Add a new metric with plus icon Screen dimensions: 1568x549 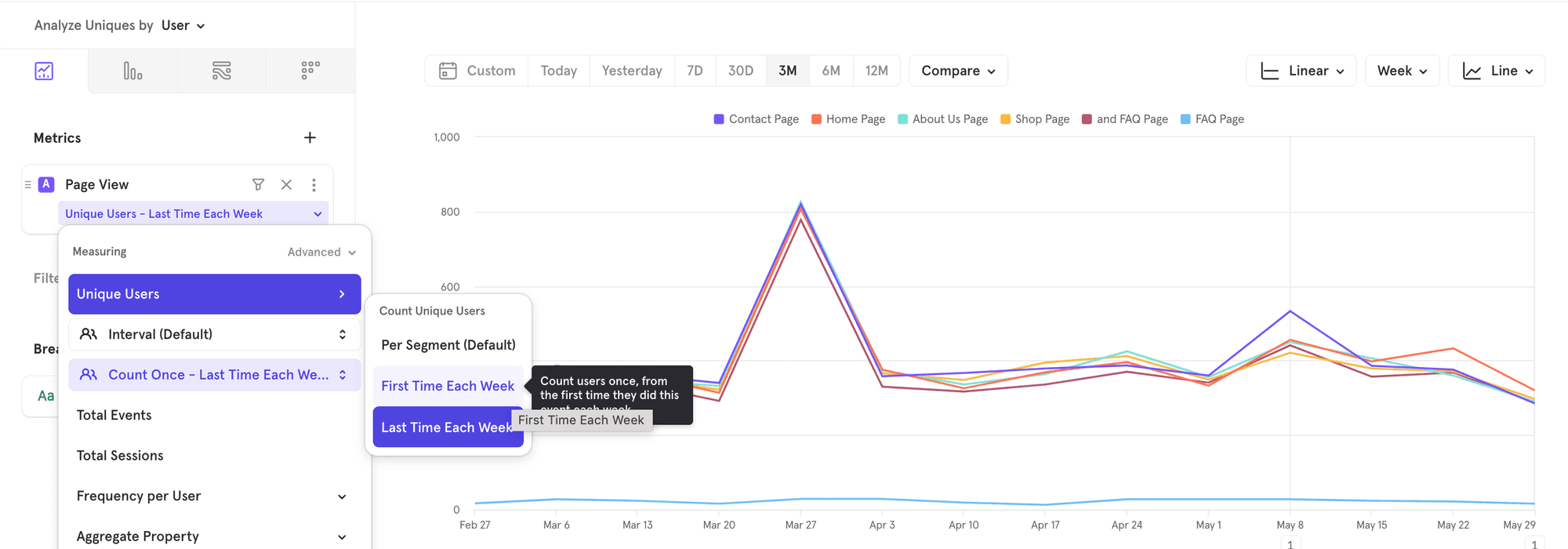pos(310,138)
